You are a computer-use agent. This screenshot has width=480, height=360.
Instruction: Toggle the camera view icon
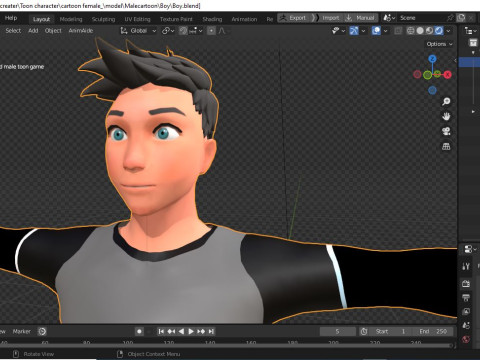coord(446,131)
